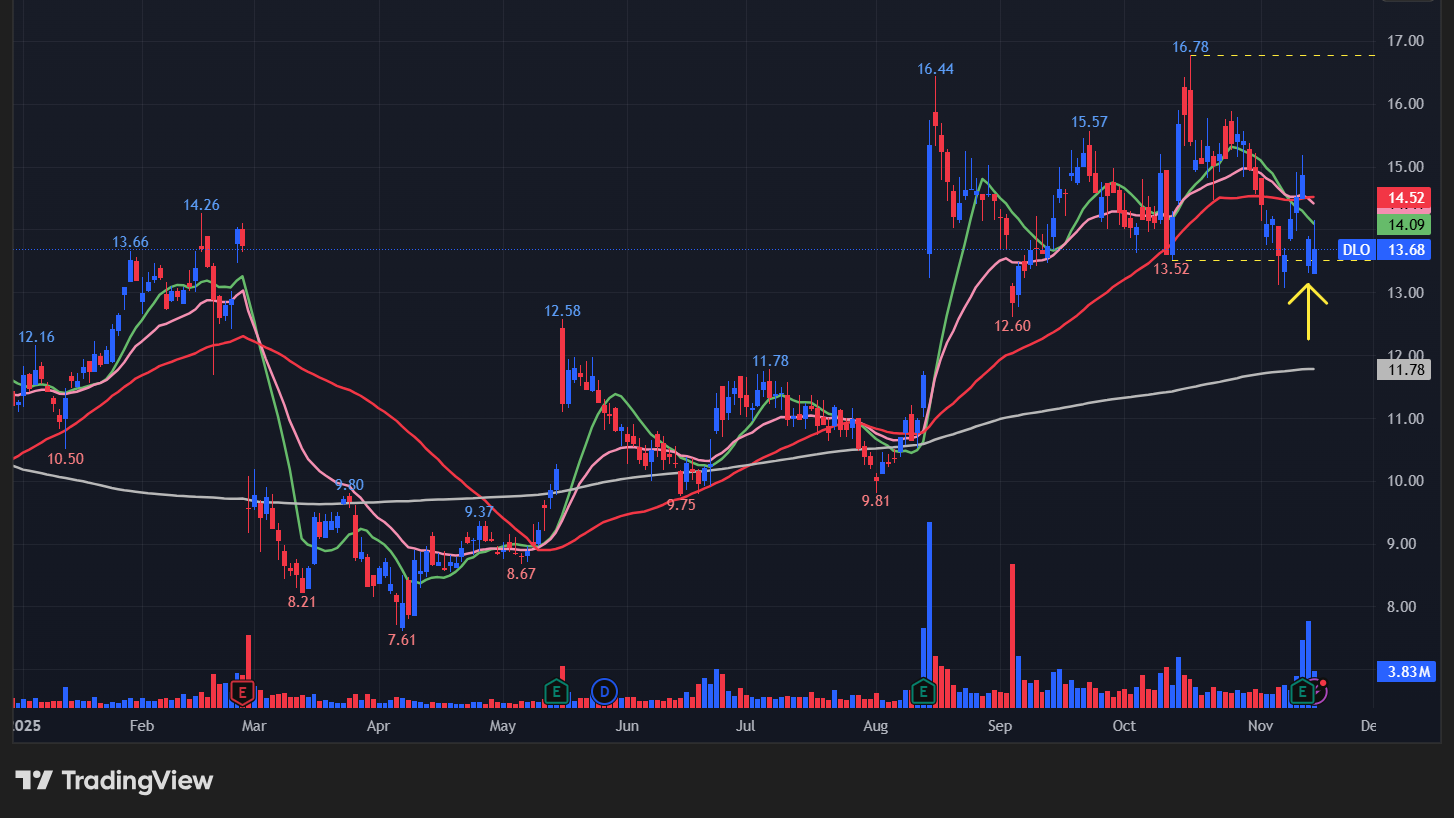This screenshot has height=818, width=1454.
Task: Click the 7.61 low price annotation
Action: click(401, 640)
